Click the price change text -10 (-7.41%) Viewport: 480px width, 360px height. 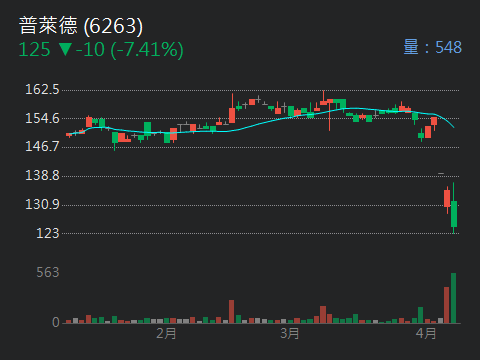click(130, 50)
